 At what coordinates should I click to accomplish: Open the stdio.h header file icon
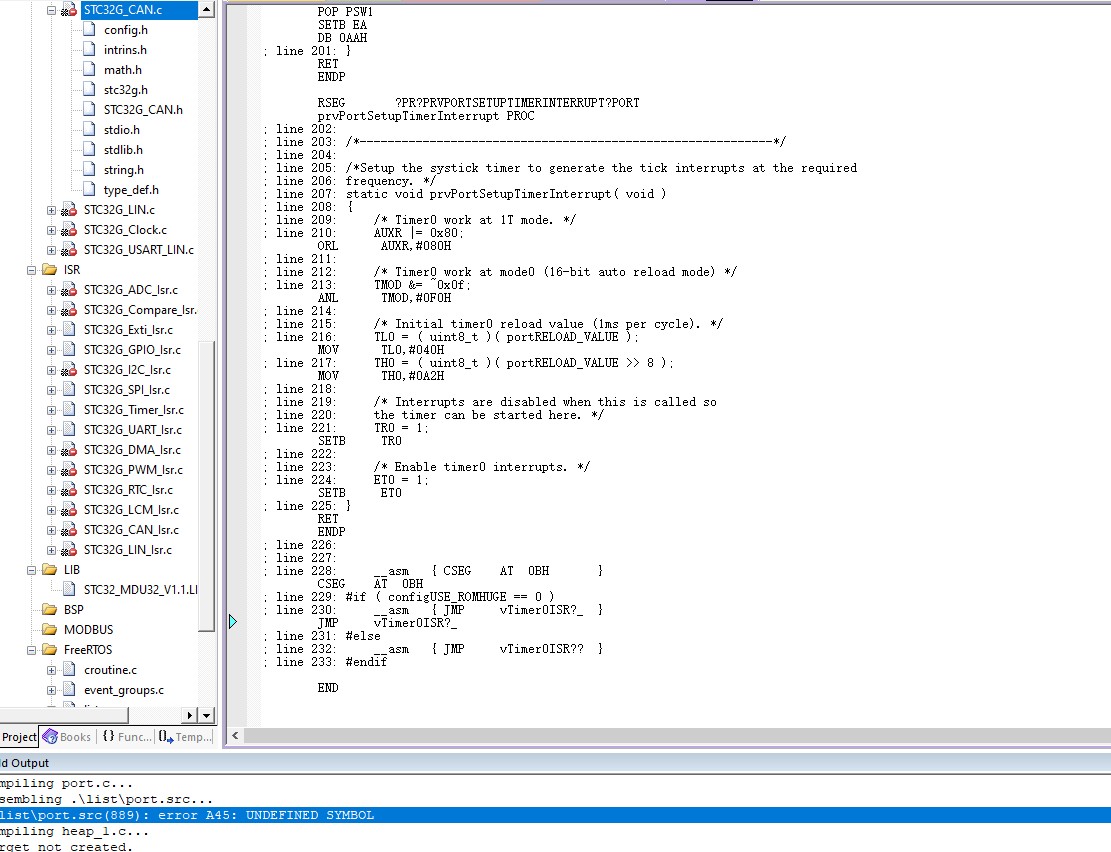[x=89, y=129]
